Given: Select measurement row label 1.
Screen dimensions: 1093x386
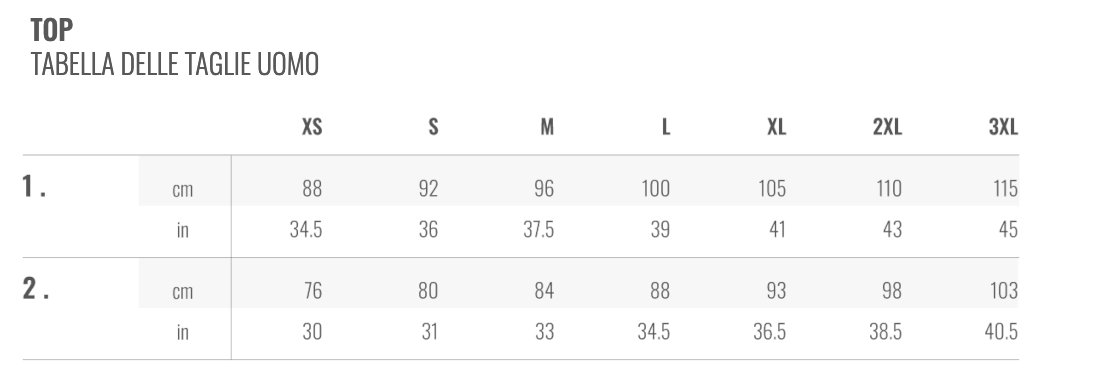Looking at the screenshot, I should 34,187.
